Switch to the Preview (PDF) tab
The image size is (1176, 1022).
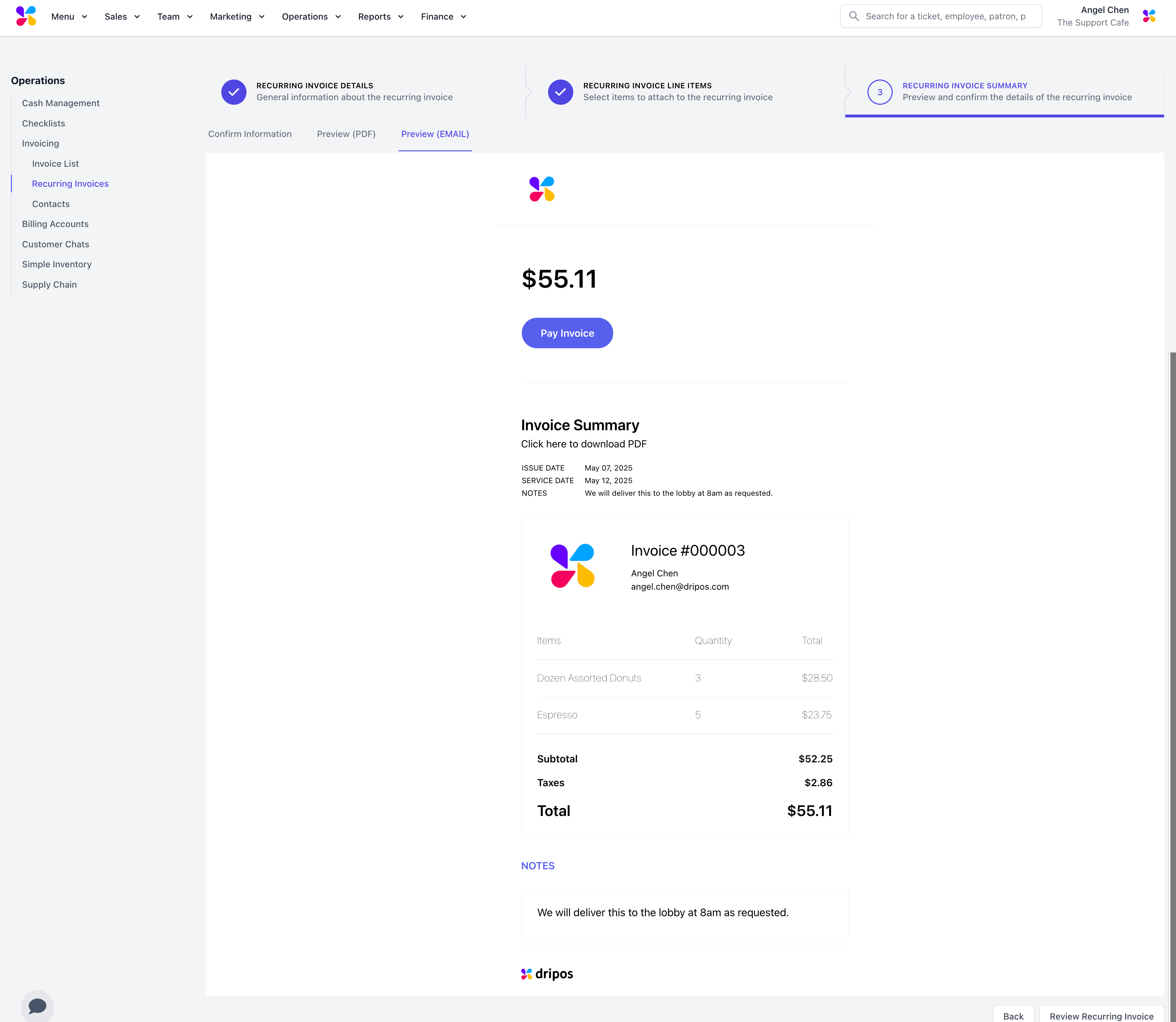point(346,134)
